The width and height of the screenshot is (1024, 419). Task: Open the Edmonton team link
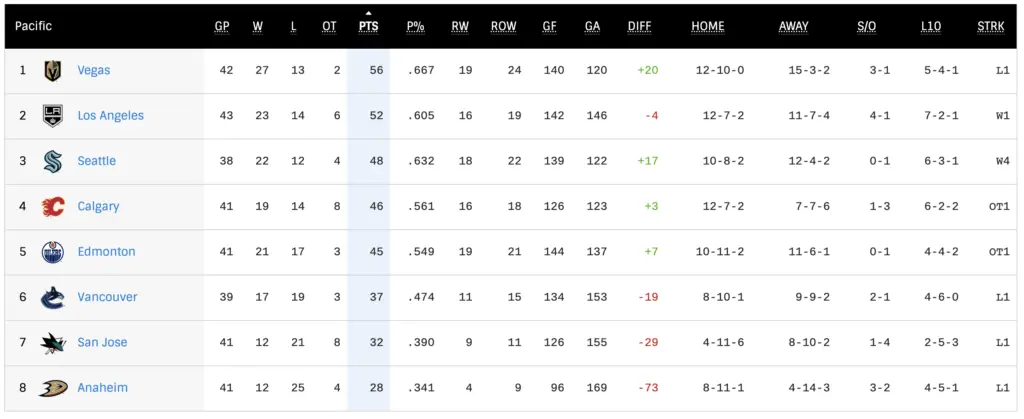point(106,252)
